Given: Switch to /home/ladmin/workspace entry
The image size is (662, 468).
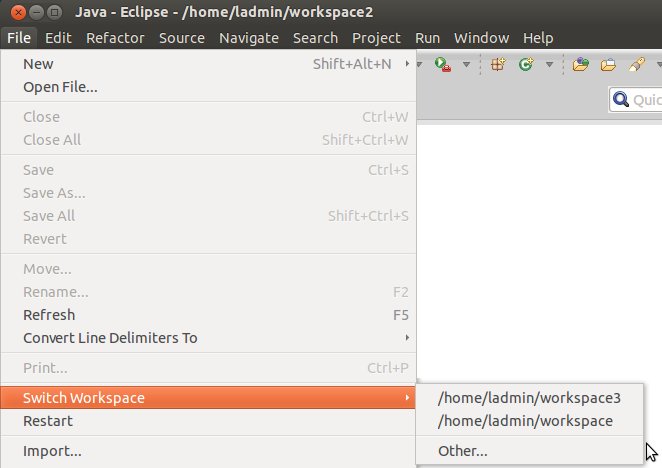Looking at the screenshot, I should click(529, 421).
